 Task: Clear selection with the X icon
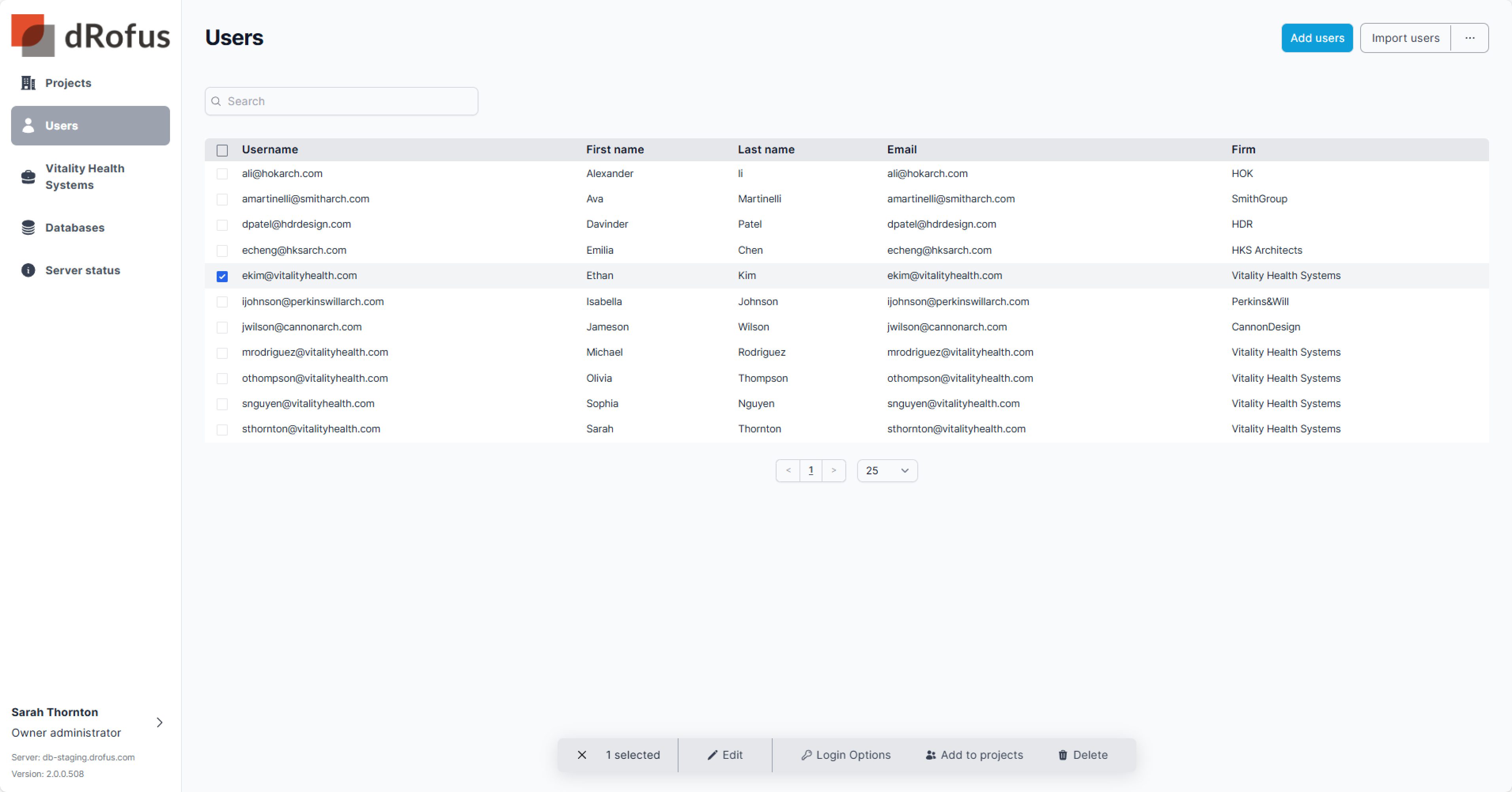(x=582, y=755)
